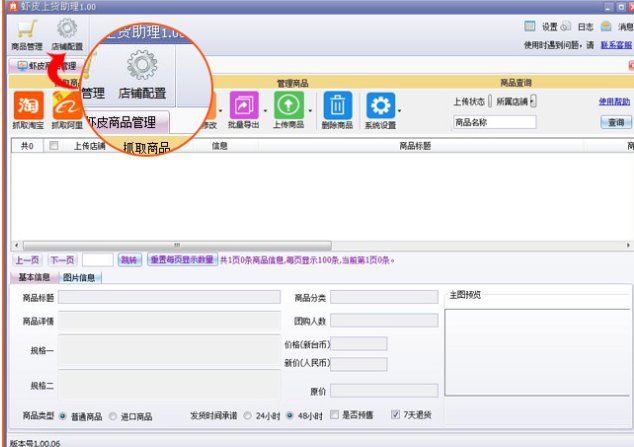Switch to the 基本信息 tab
The width and height of the screenshot is (634, 447).
tap(34, 277)
